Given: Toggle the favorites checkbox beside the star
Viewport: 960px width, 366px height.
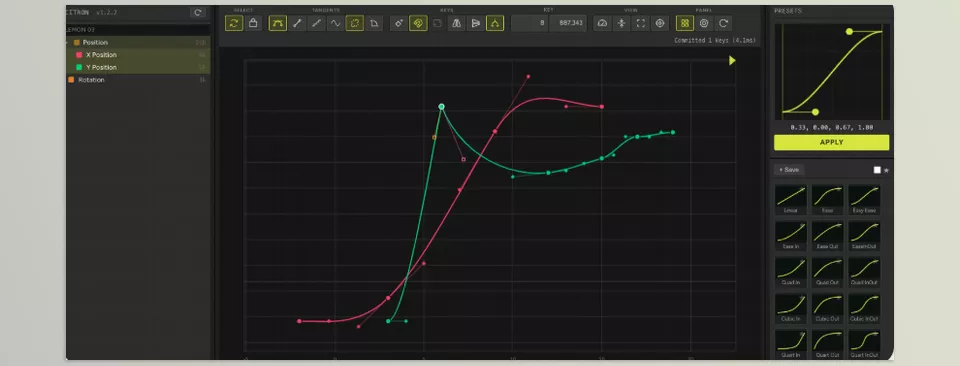Looking at the screenshot, I should (877, 170).
